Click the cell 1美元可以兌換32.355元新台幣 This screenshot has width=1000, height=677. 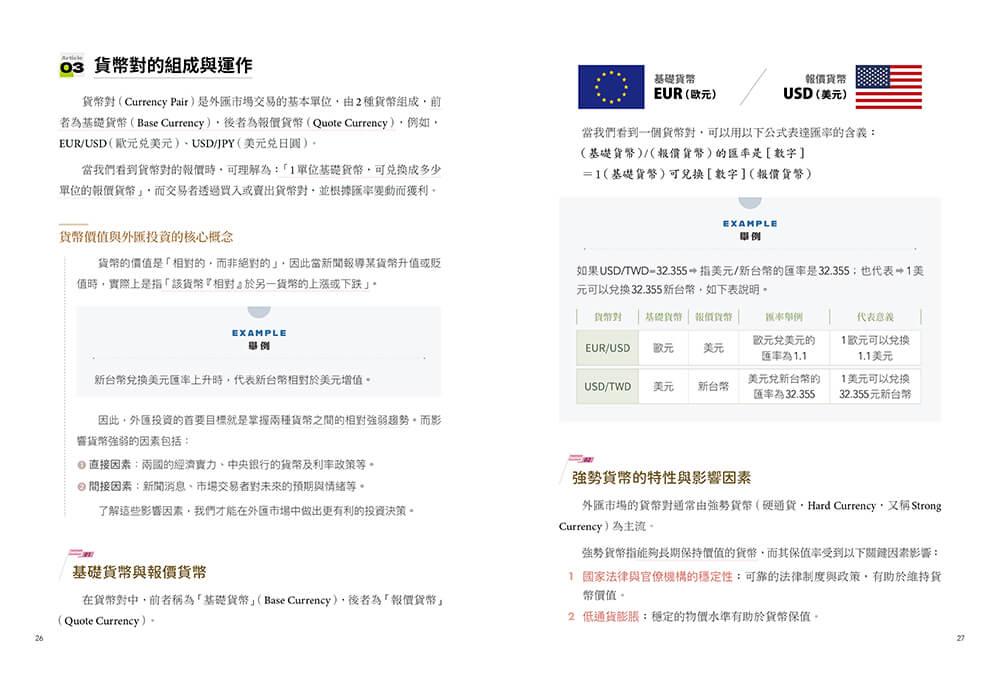pyautogui.click(x=875, y=386)
